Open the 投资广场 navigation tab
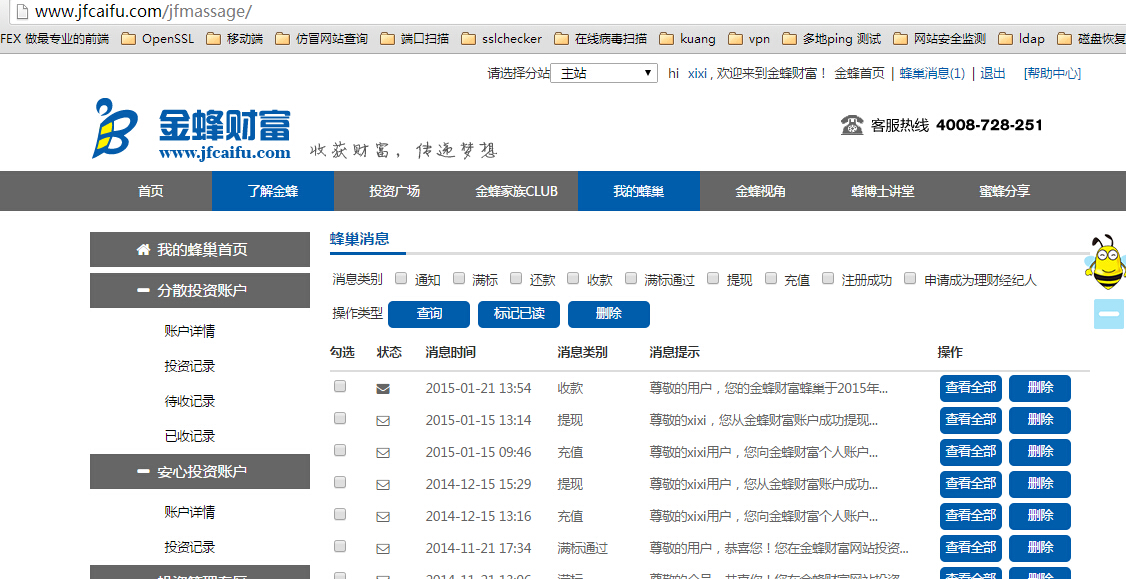The height and width of the screenshot is (579, 1126). pos(394,191)
